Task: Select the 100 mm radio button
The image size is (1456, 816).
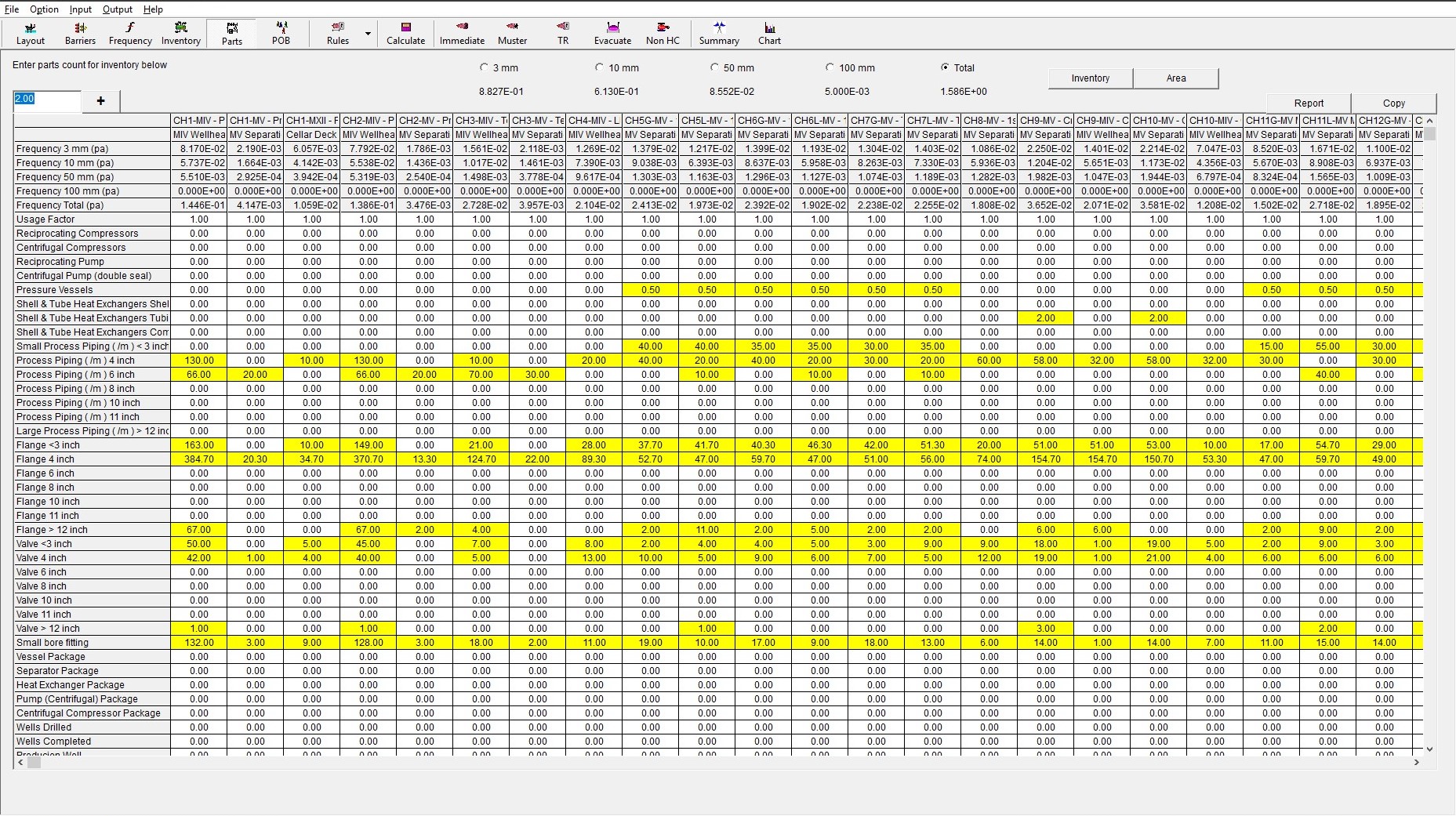Action: coord(830,67)
